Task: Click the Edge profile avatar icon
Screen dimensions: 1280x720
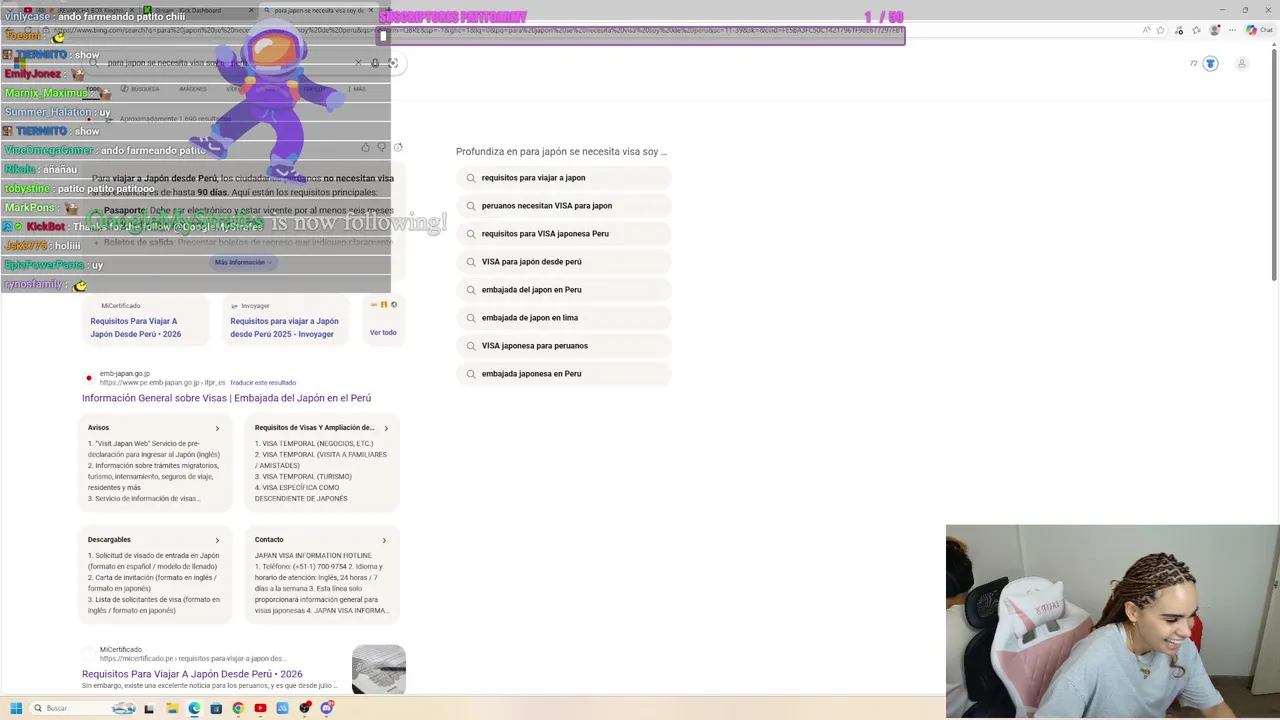Action: pos(1214,30)
